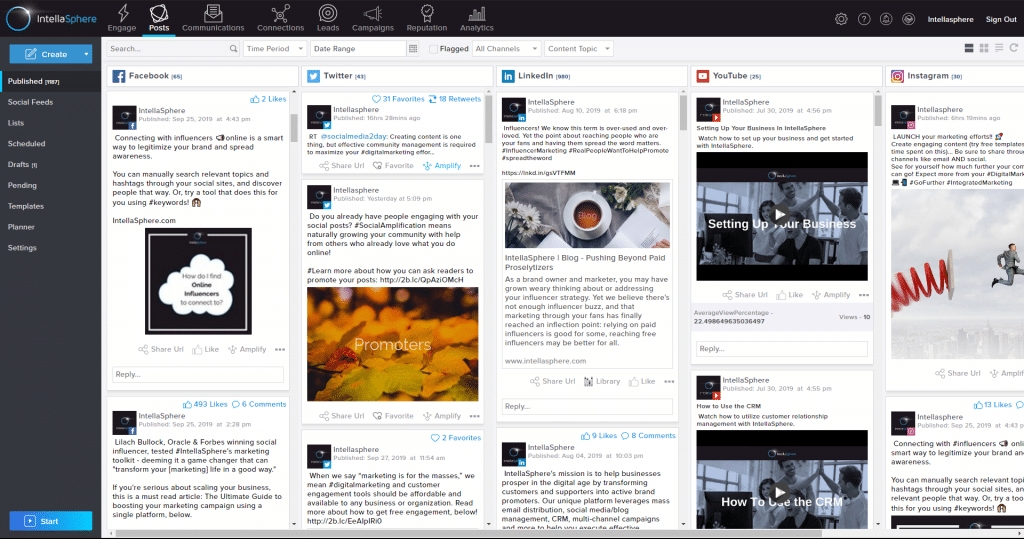Click the Facebook column icon

(119, 76)
